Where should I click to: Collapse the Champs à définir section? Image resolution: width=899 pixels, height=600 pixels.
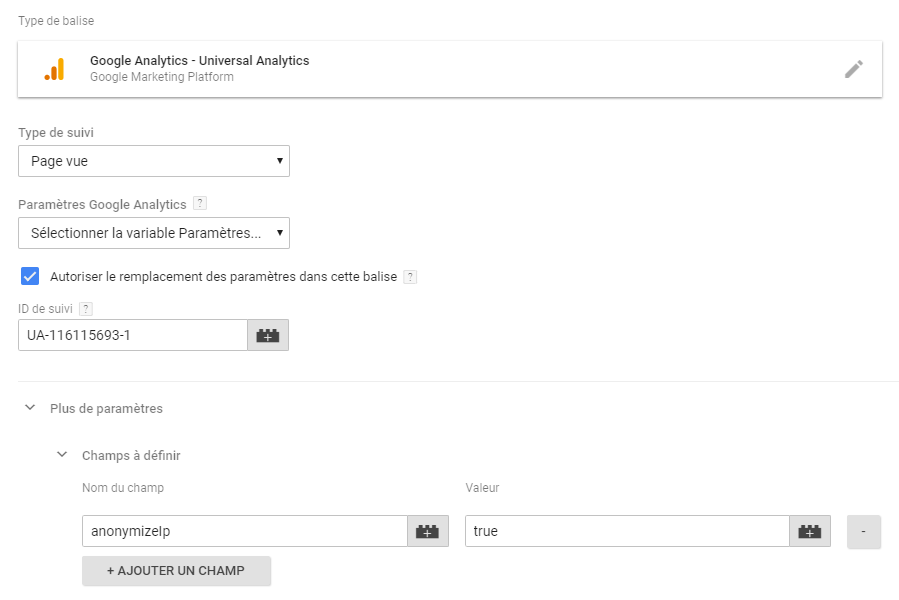point(62,455)
